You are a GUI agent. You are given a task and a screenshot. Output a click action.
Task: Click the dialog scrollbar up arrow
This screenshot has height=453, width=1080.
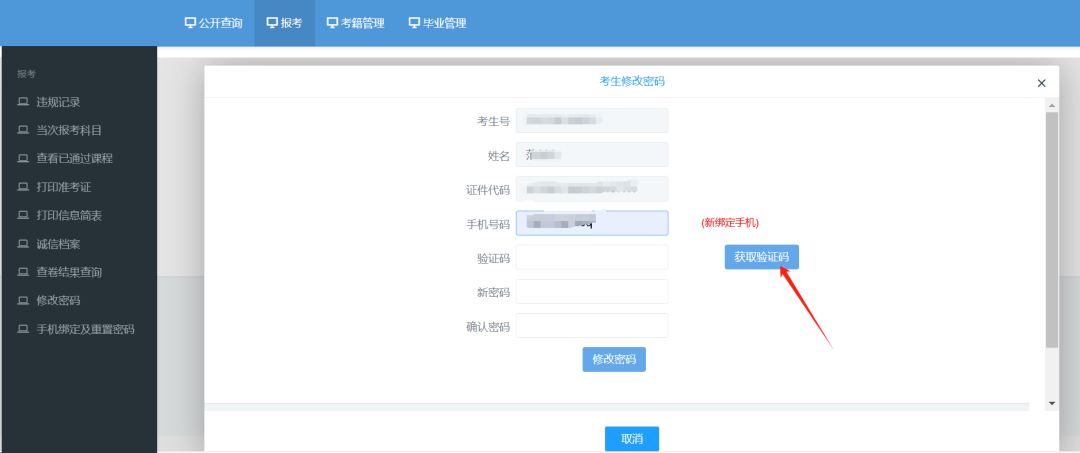point(1052,105)
